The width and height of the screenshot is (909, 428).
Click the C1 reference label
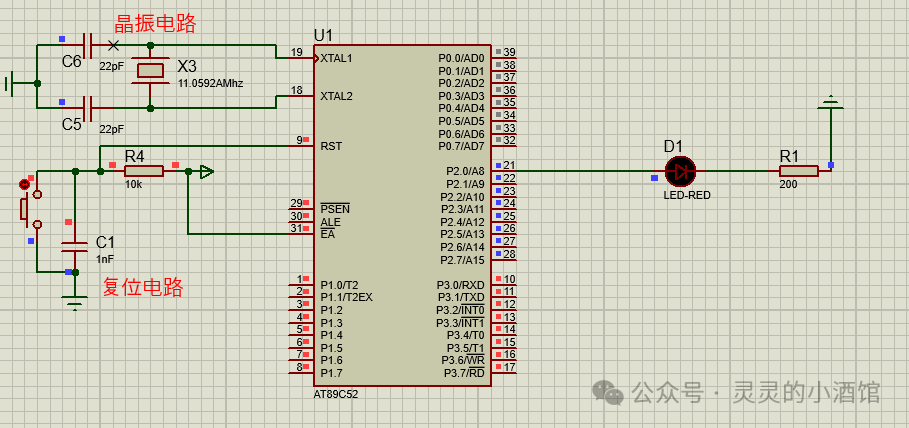[x=105, y=242]
